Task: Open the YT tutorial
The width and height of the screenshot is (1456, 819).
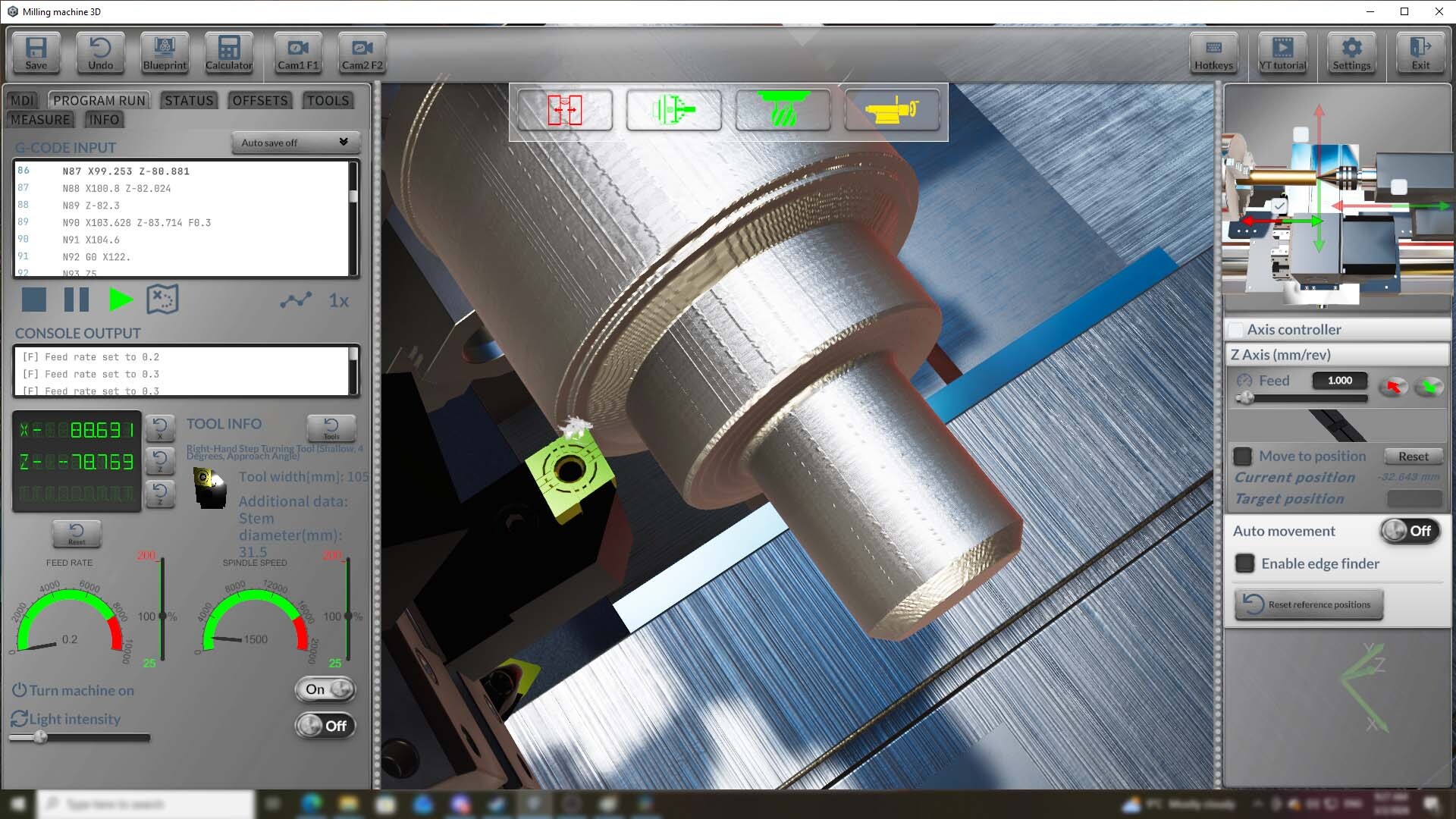Action: pos(1282,52)
